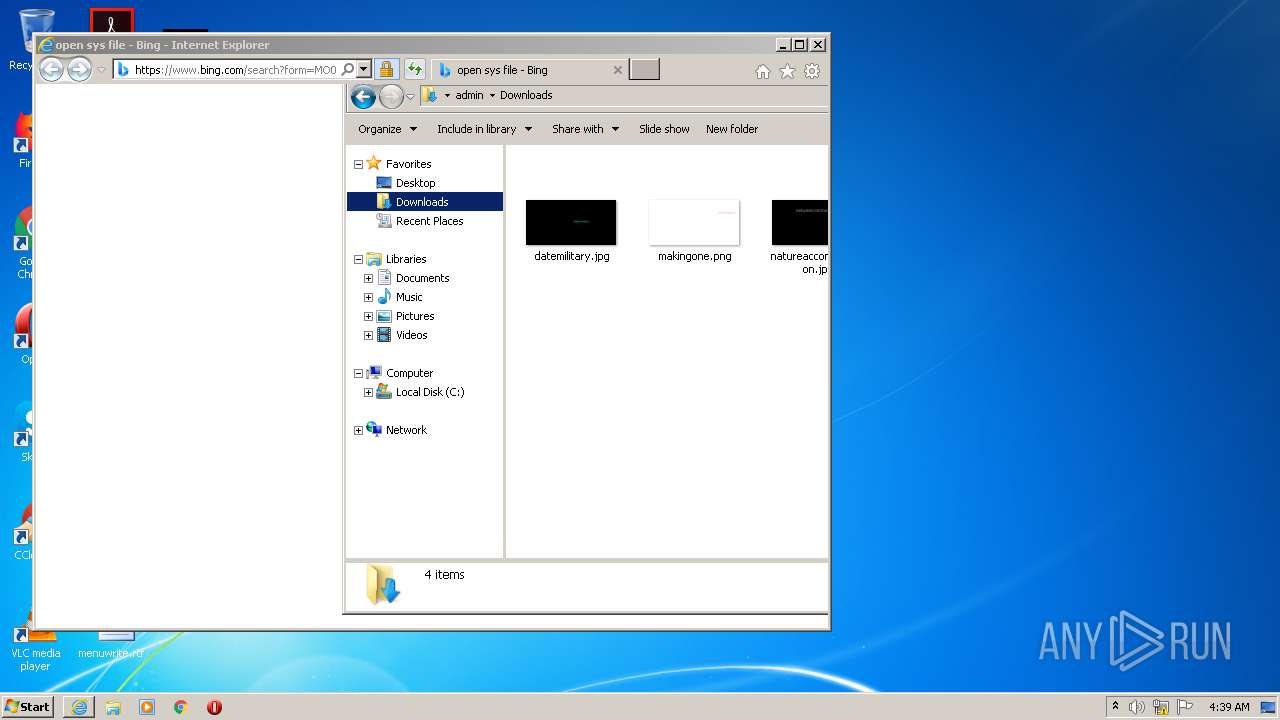Viewport: 1280px width, 720px height.
Task: Click the volume speaker tray icon
Action: [x=1137, y=707]
